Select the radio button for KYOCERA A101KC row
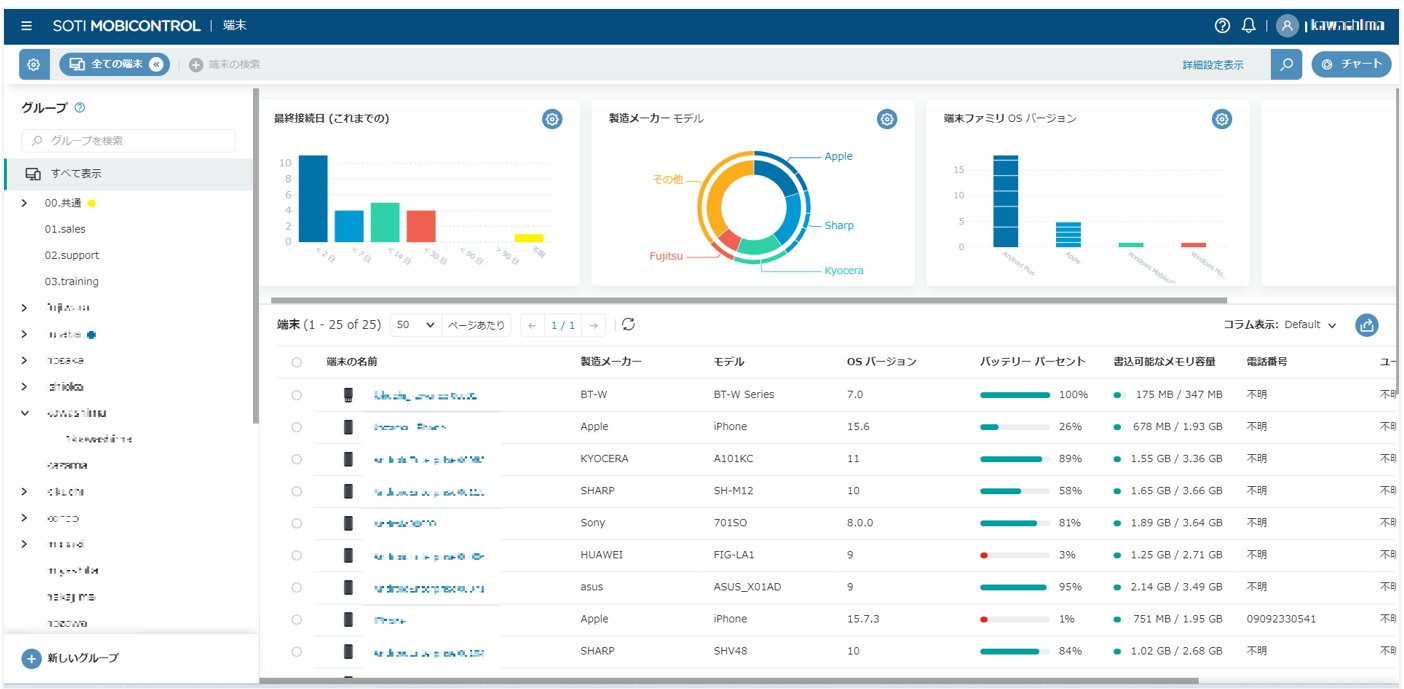The height and width of the screenshot is (689, 1404). click(296, 459)
